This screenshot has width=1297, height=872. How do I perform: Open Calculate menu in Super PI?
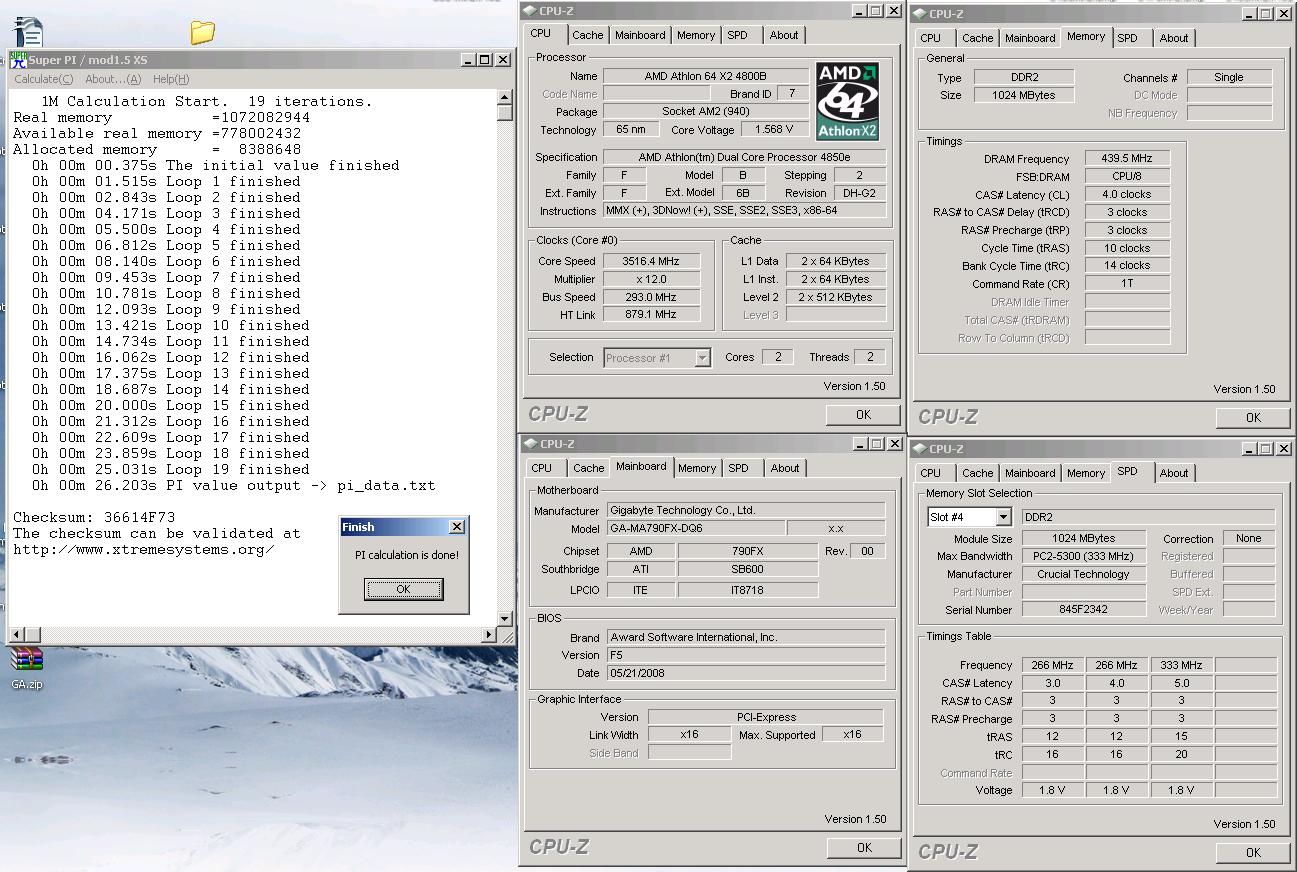(43, 79)
